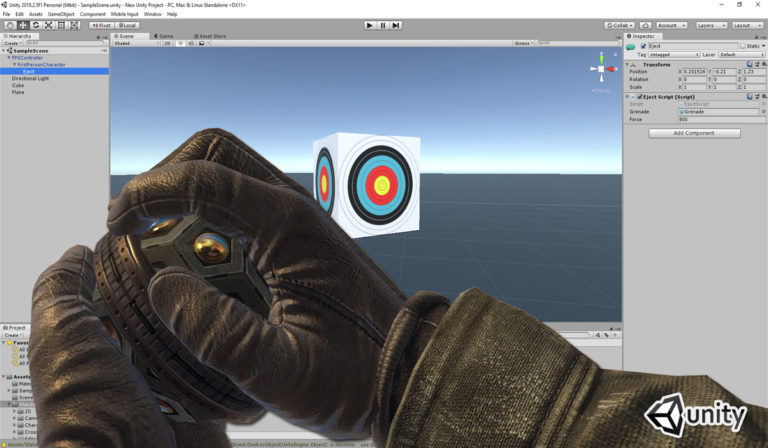Collapse FPSController in Hierarchy
Image resolution: width=768 pixels, height=448 pixels.
[x=9, y=57]
